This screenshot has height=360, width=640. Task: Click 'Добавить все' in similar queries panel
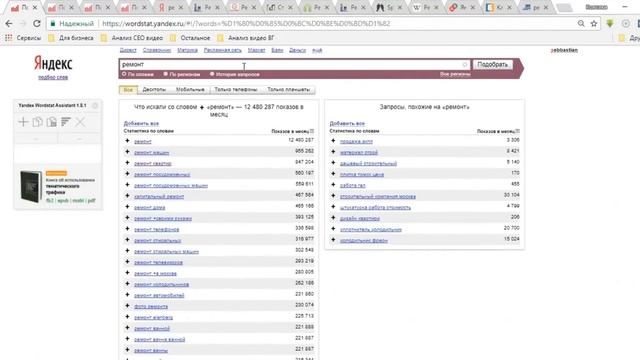click(347, 123)
